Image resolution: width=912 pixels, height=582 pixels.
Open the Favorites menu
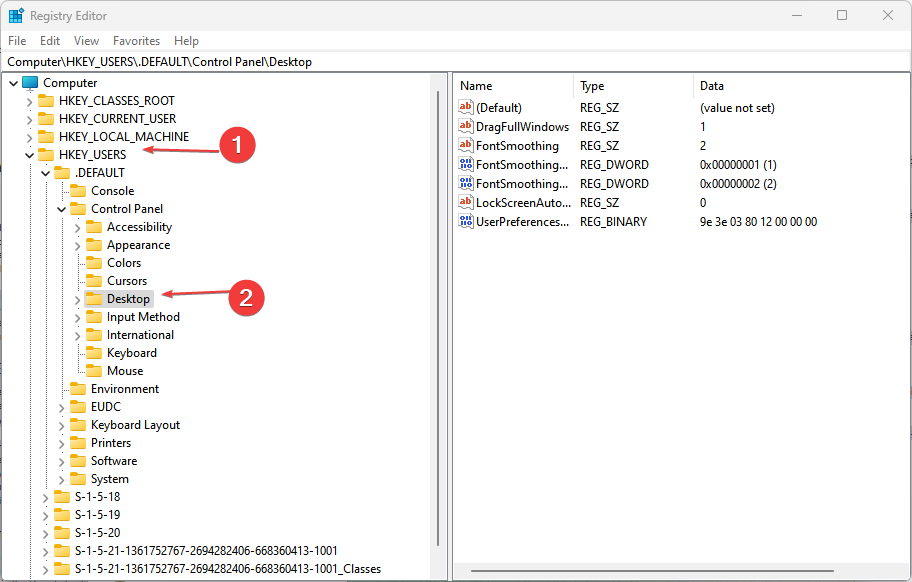[x=136, y=41]
